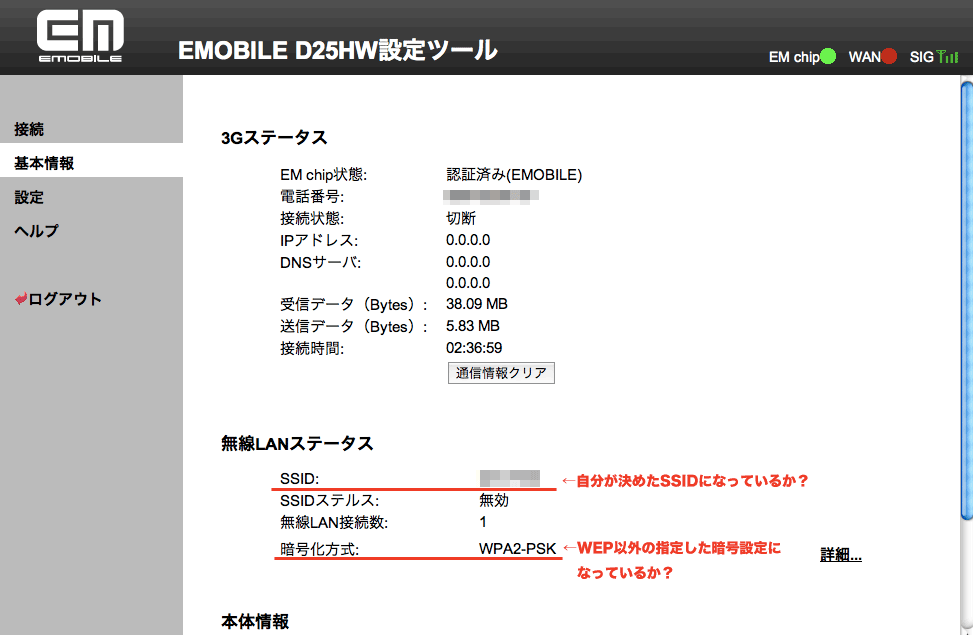Image resolution: width=973 pixels, height=635 pixels.
Task: Open the ヘルプ menu
Action: point(37,231)
